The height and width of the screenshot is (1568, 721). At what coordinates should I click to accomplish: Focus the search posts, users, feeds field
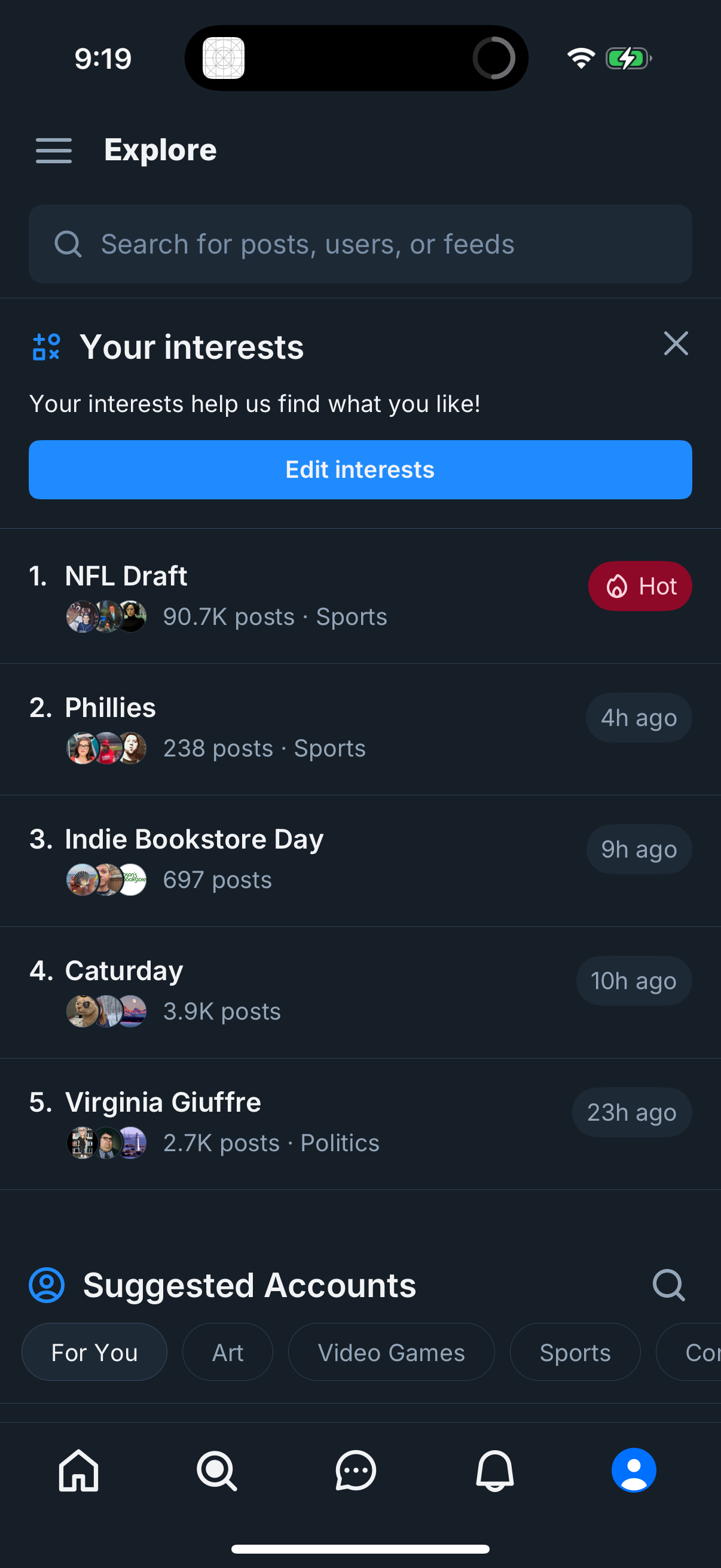tap(360, 244)
